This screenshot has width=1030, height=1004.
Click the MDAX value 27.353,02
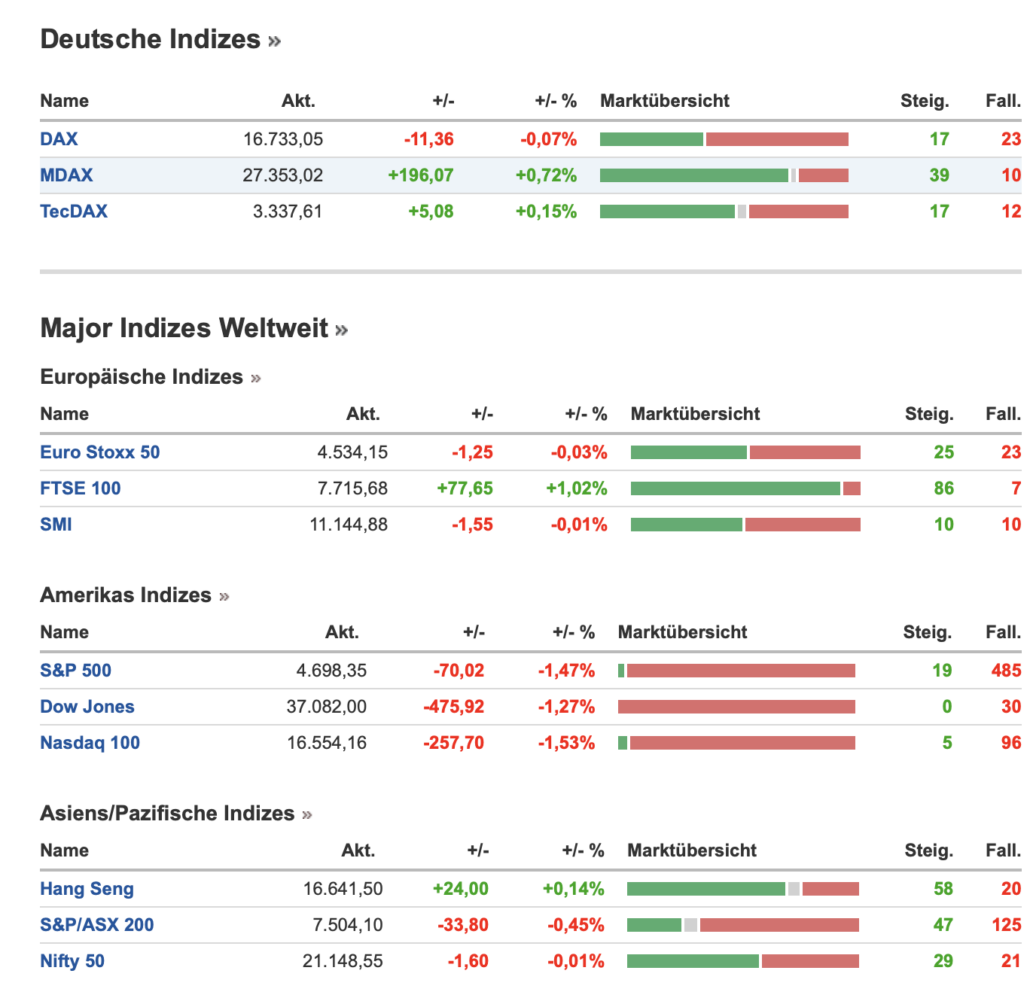[x=283, y=175]
